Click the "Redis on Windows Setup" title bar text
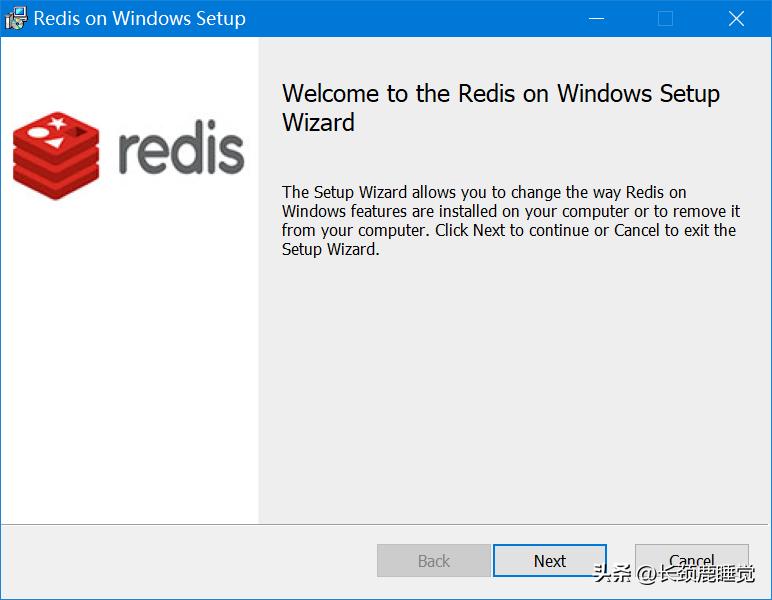Screen dimensions: 772x600 coord(140,19)
